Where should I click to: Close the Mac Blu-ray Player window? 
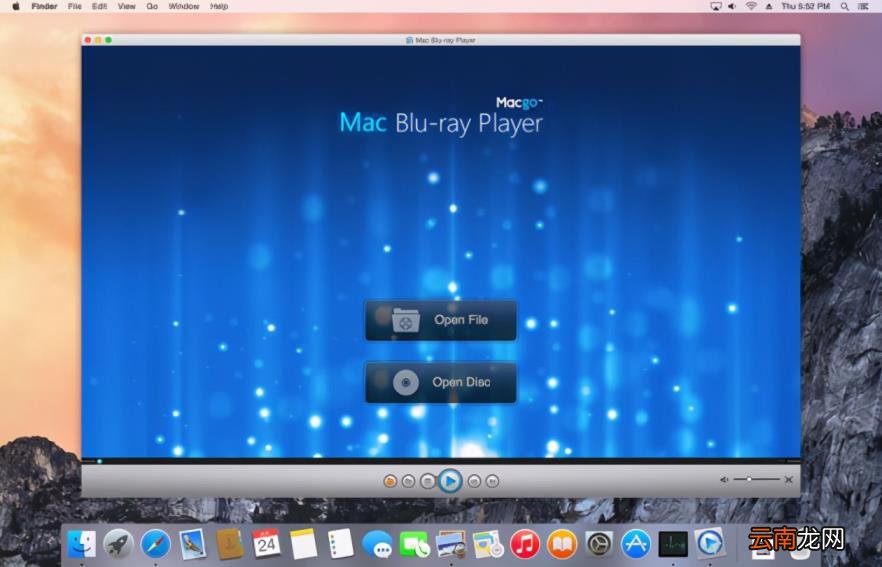coord(88,40)
